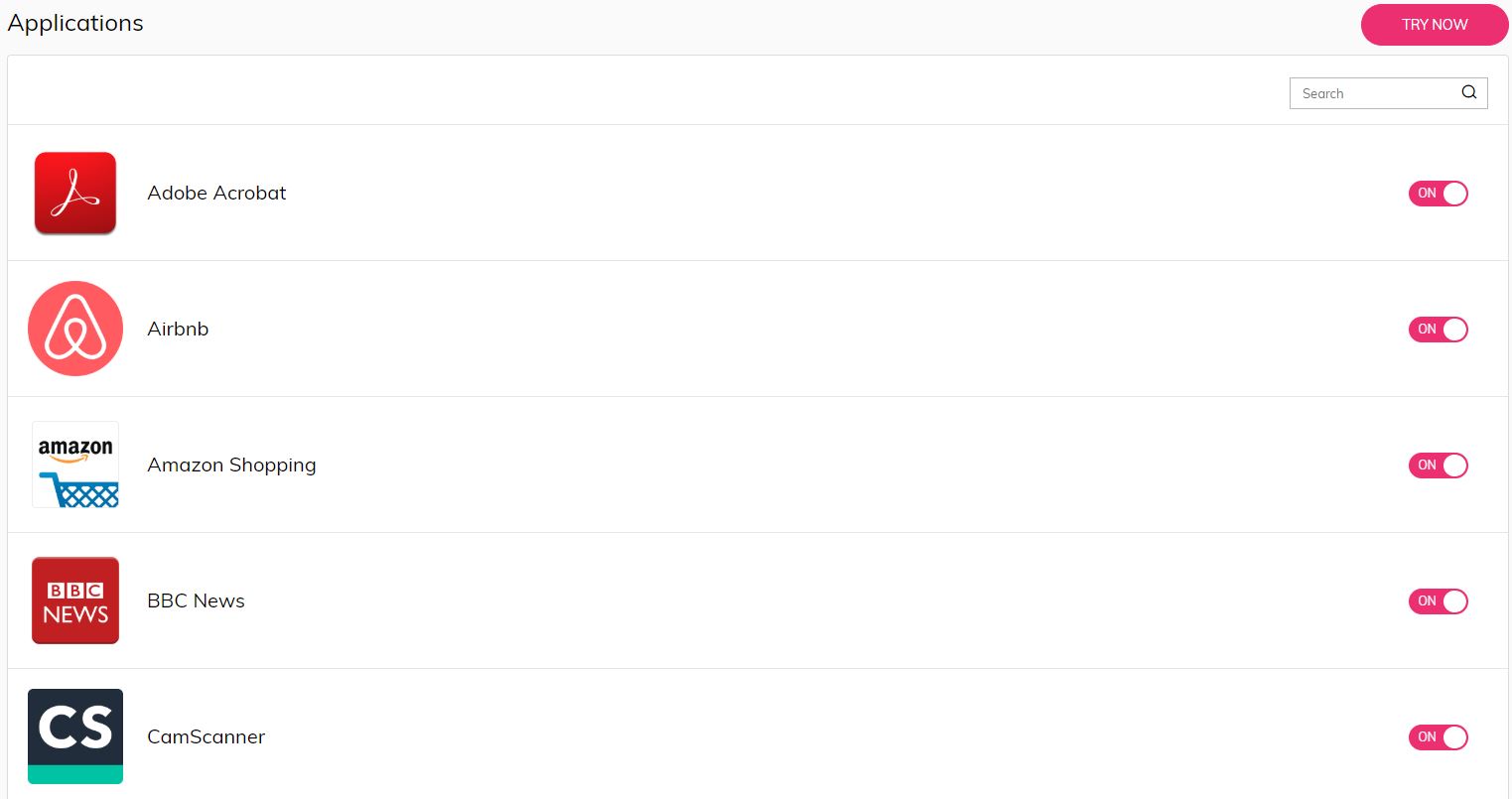Screen dimensions: 1512x799
Task: Select the Airbnb app name
Action: (178, 330)
